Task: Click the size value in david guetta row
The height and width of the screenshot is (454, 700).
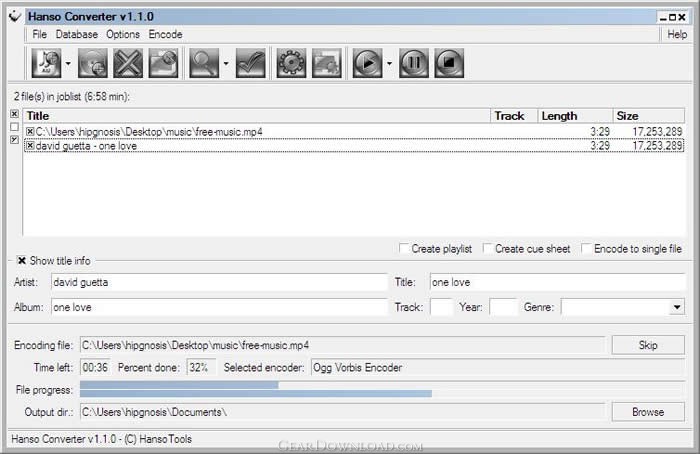Action: pos(657,146)
